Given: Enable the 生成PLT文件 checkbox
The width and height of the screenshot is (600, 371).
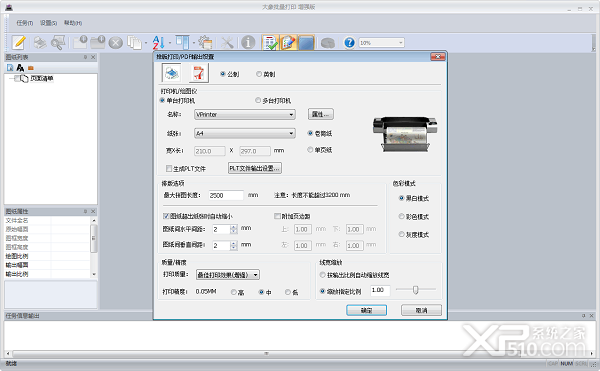Looking at the screenshot, I should pyautogui.click(x=169, y=168).
